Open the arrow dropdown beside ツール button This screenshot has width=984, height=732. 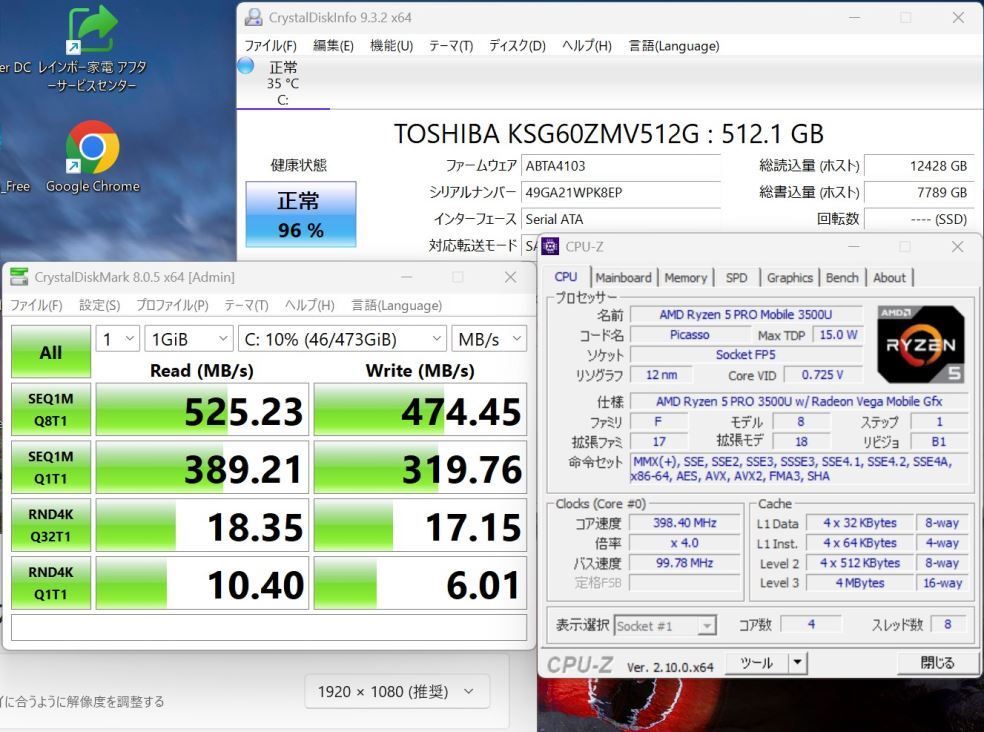point(797,663)
